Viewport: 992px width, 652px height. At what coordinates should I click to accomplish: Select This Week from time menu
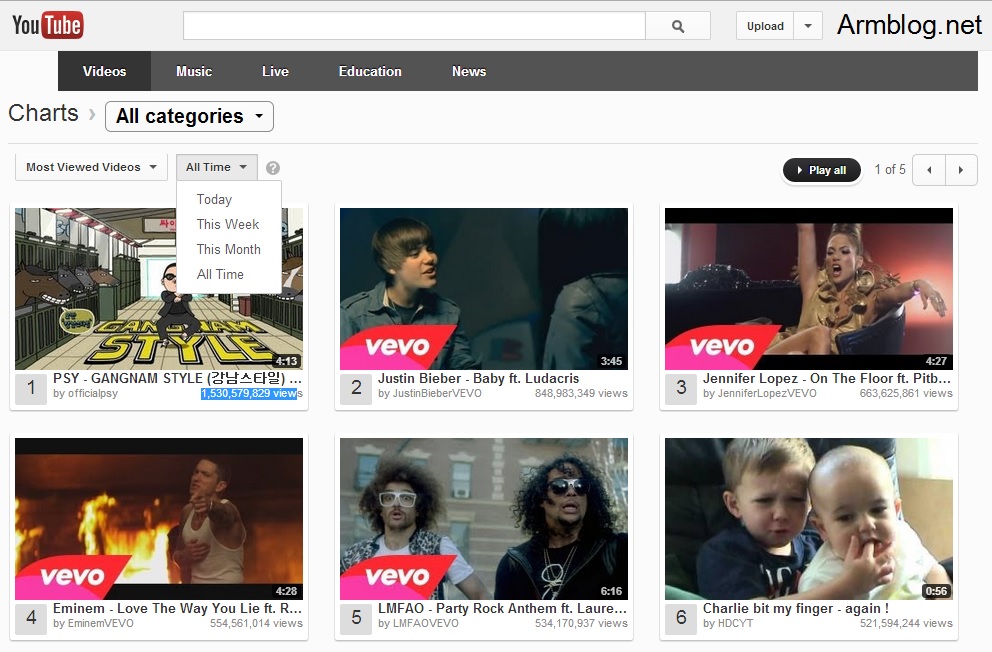pos(228,225)
